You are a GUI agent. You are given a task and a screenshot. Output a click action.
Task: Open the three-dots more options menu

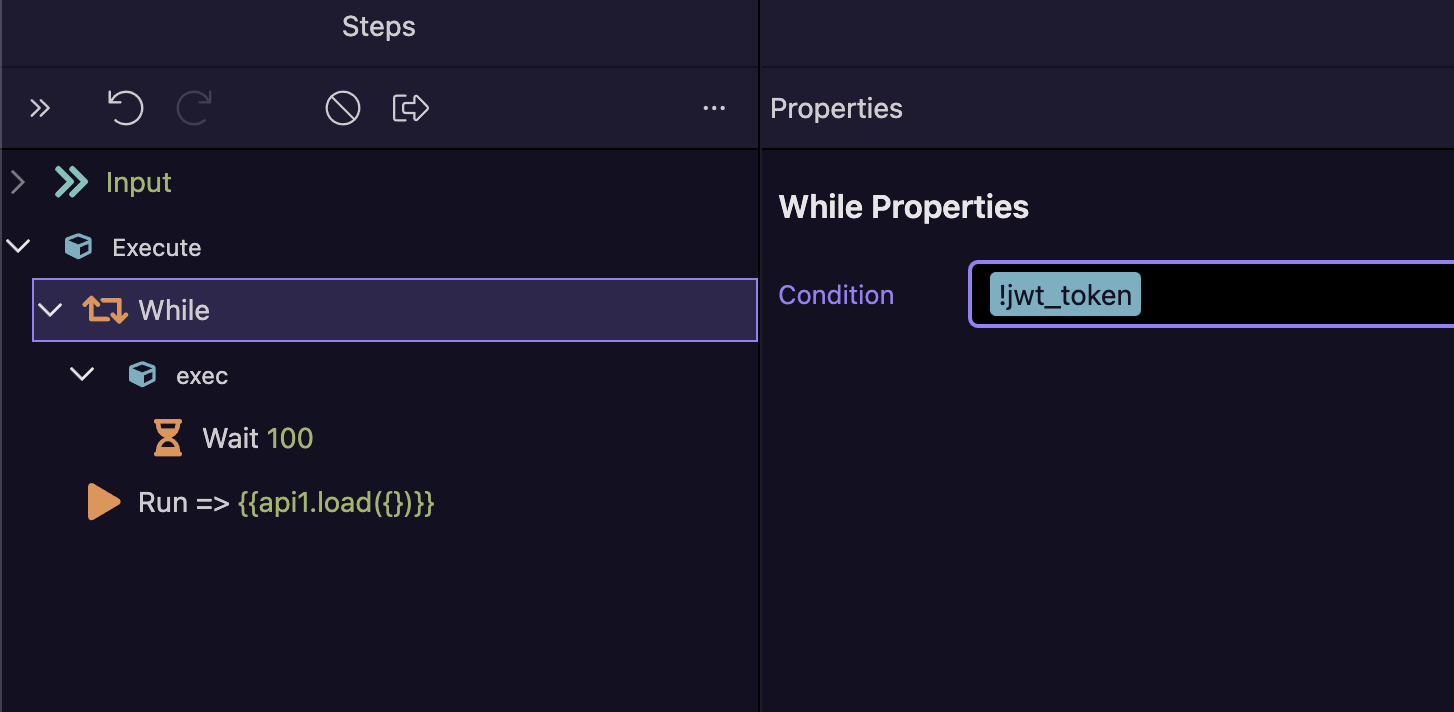[x=714, y=108]
